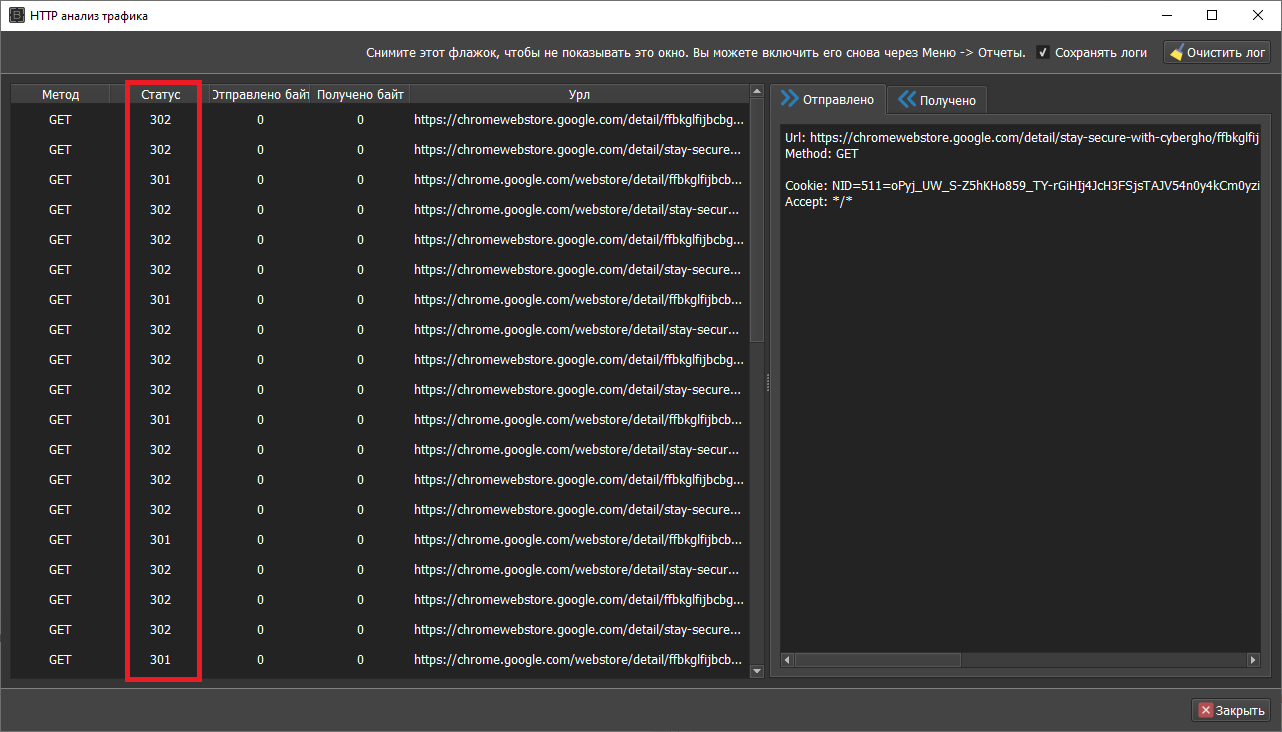The height and width of the screenshot is (732, 1282).
Task: Click the red X icon on Закрыть
Action: pyautogui.click(x=1205, y=710)
